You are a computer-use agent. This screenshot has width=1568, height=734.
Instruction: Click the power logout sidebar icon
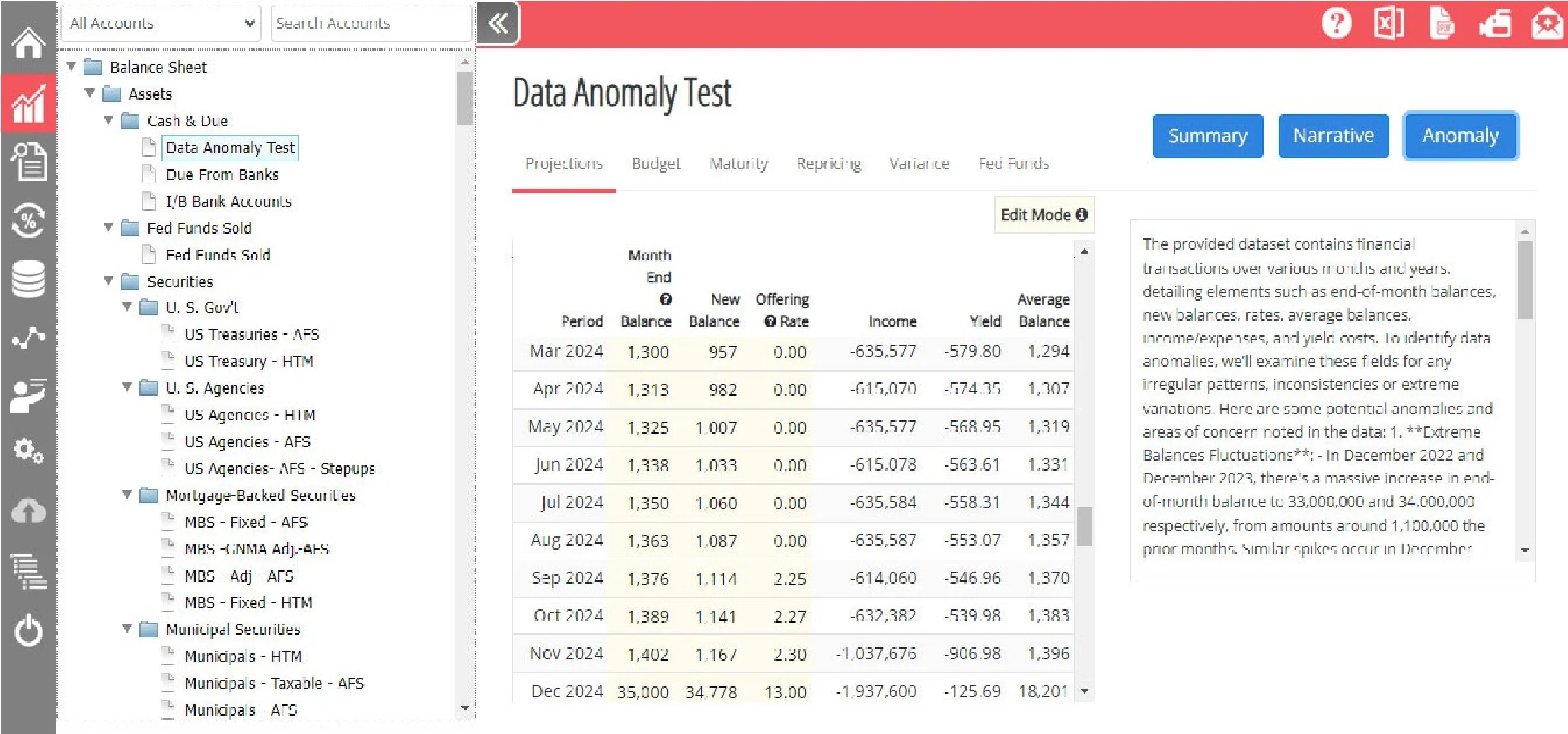28,630
